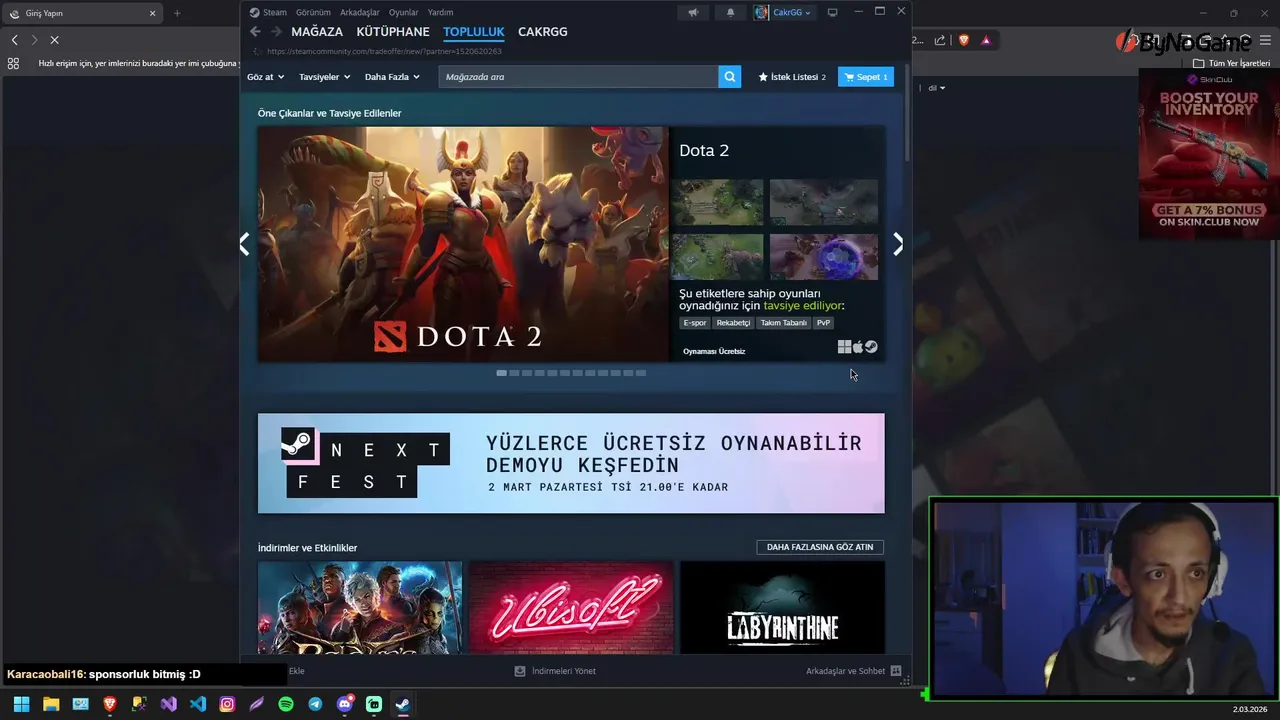The height and width of the screenshot is (720, 1280).
Task: Open Instagram from taskbar
Action: (x=227, y=704)
